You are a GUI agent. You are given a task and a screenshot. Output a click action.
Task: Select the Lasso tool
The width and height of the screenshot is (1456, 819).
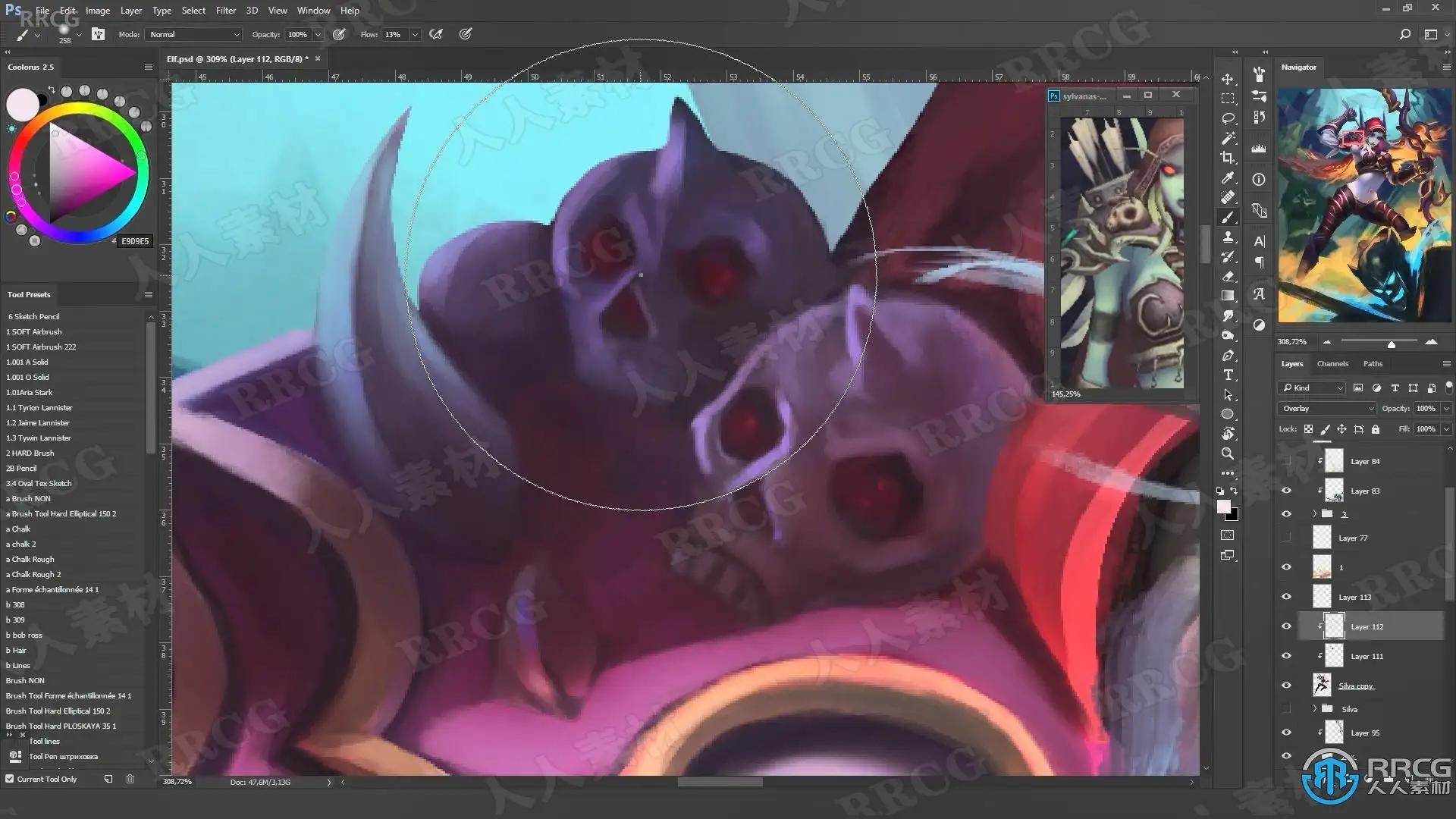(1228, 118)
